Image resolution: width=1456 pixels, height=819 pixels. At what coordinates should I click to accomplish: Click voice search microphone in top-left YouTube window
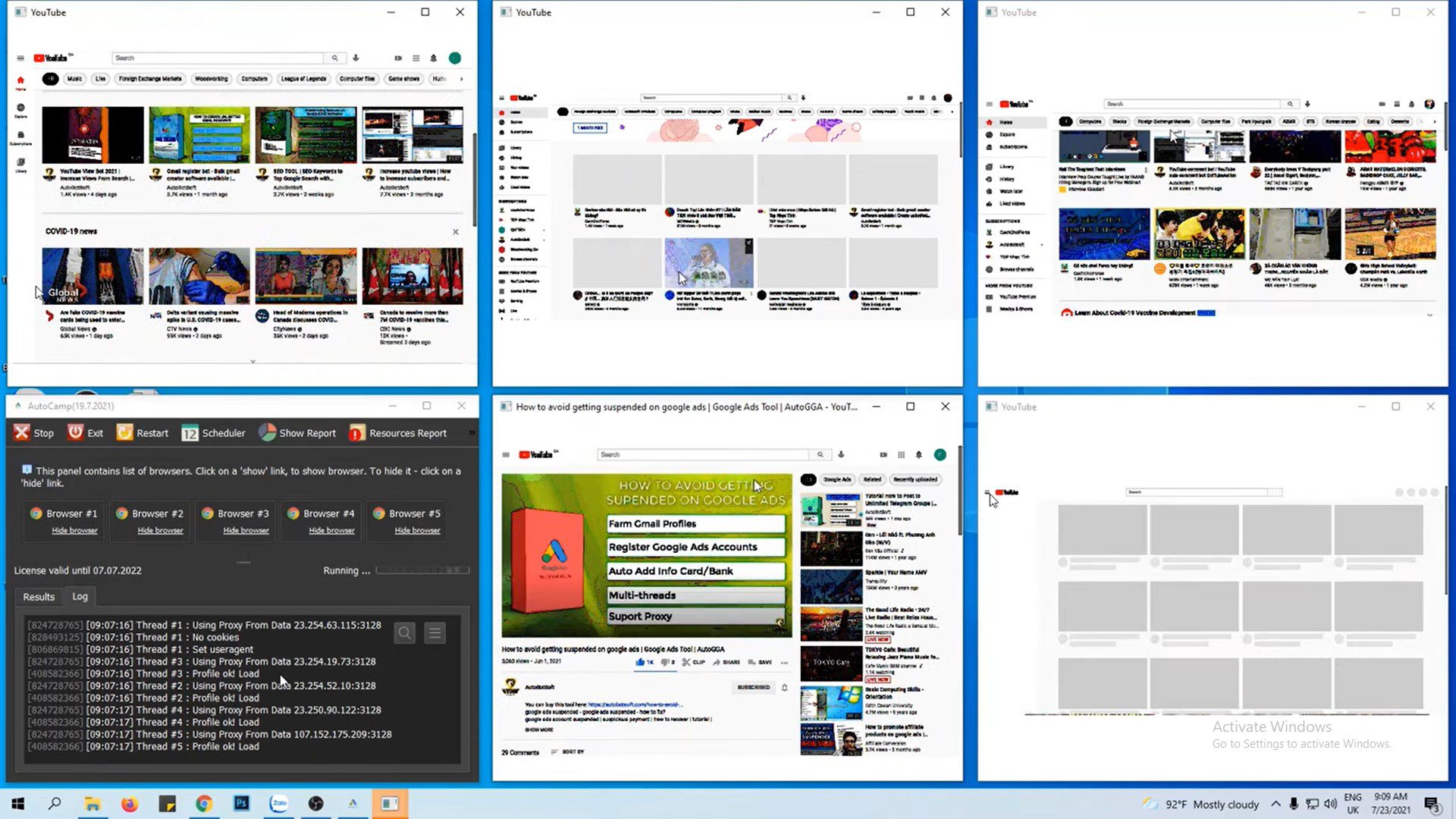(356, 58)
